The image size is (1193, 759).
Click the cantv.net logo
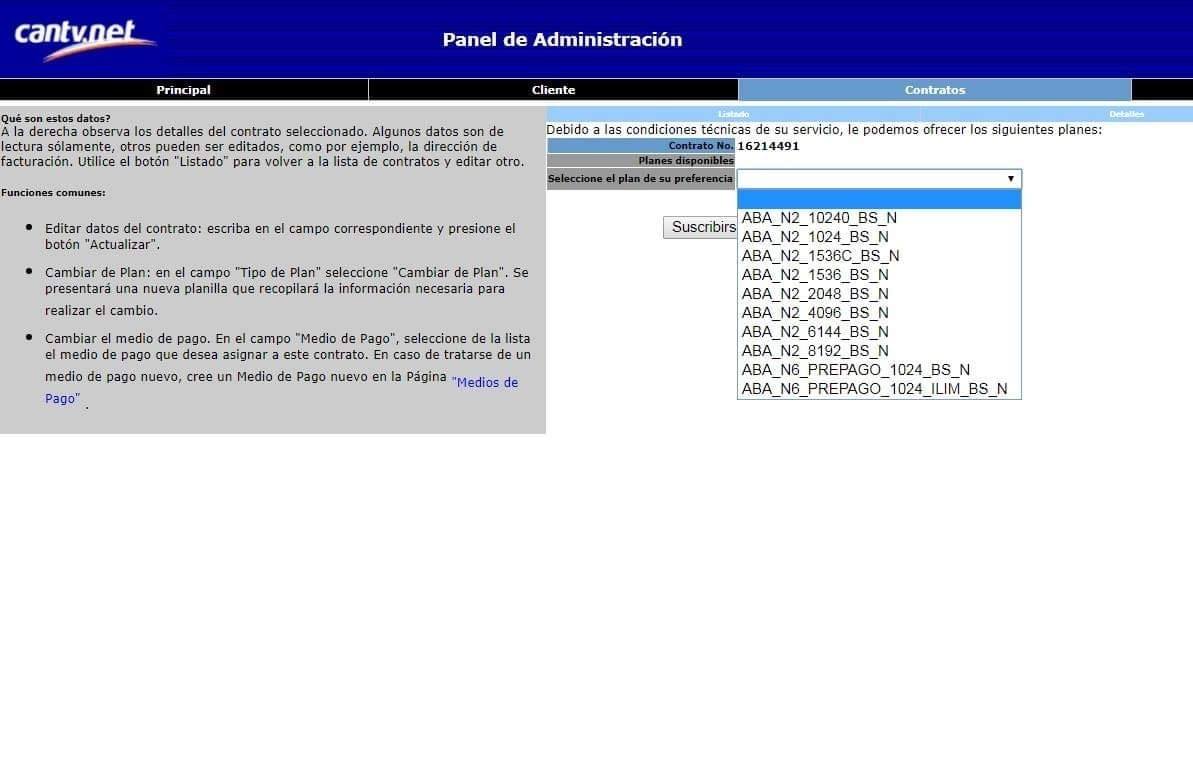pos(84,40)
